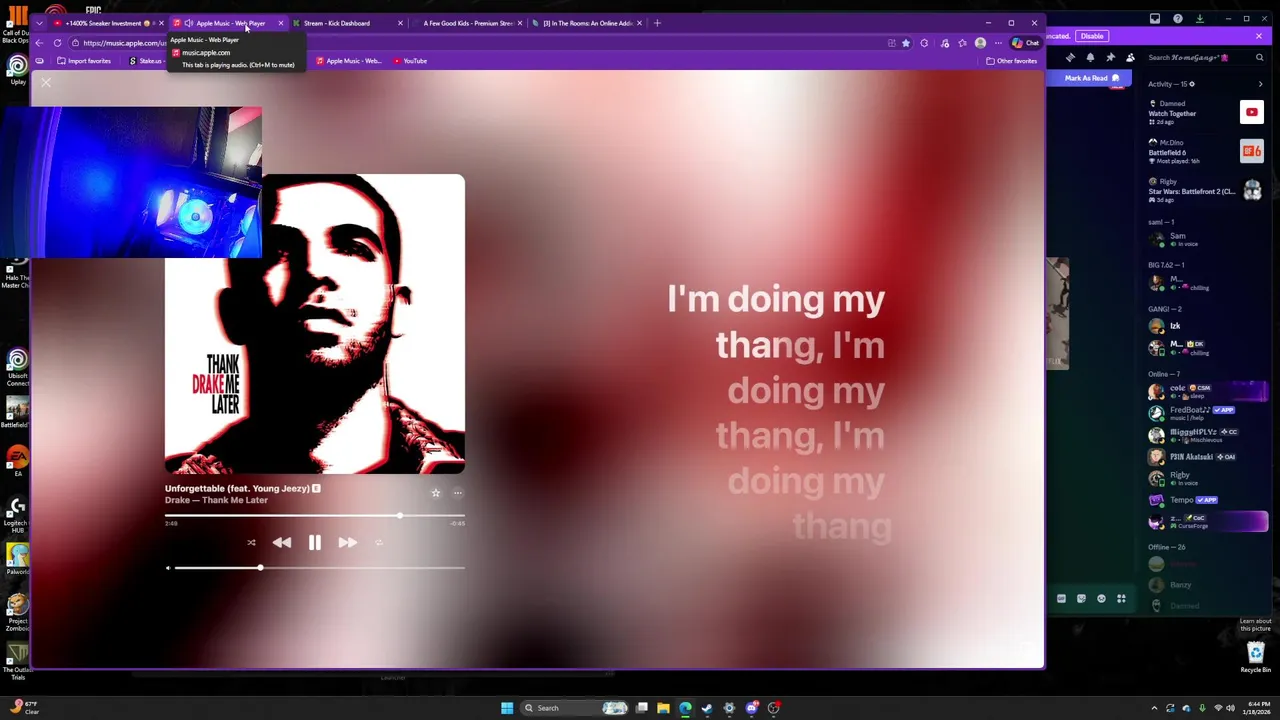
Task: Open File Explorer from the taskbar
Action: coord(663,708)
